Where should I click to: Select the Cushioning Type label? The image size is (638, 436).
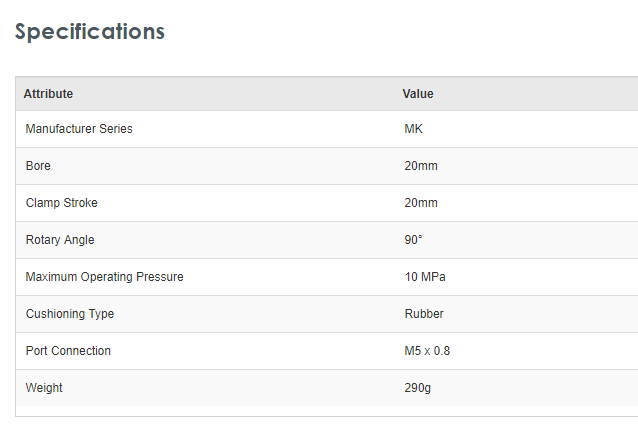pyautogui.click(x=70, y=314)
